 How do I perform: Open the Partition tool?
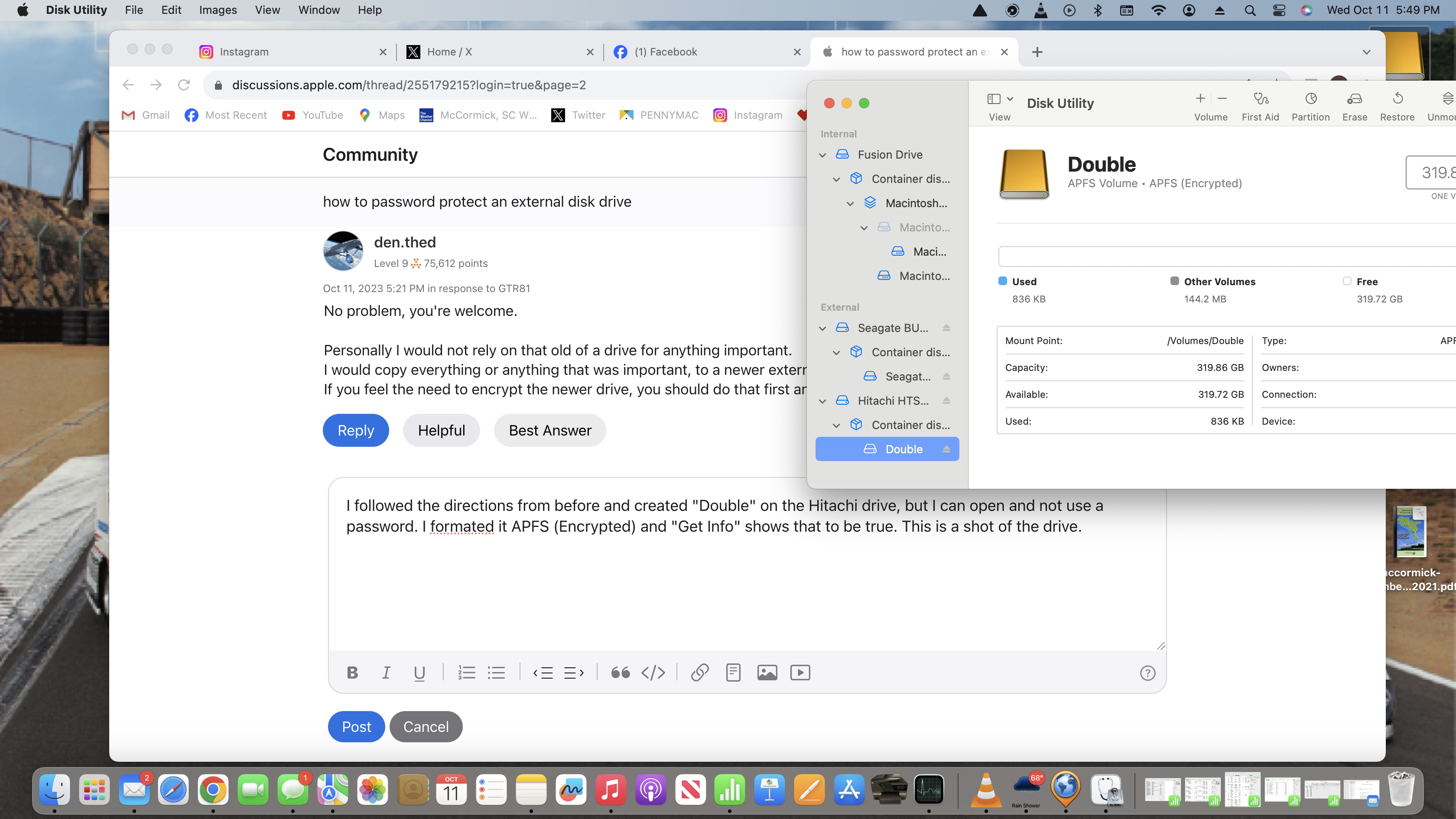[1310, 100]
